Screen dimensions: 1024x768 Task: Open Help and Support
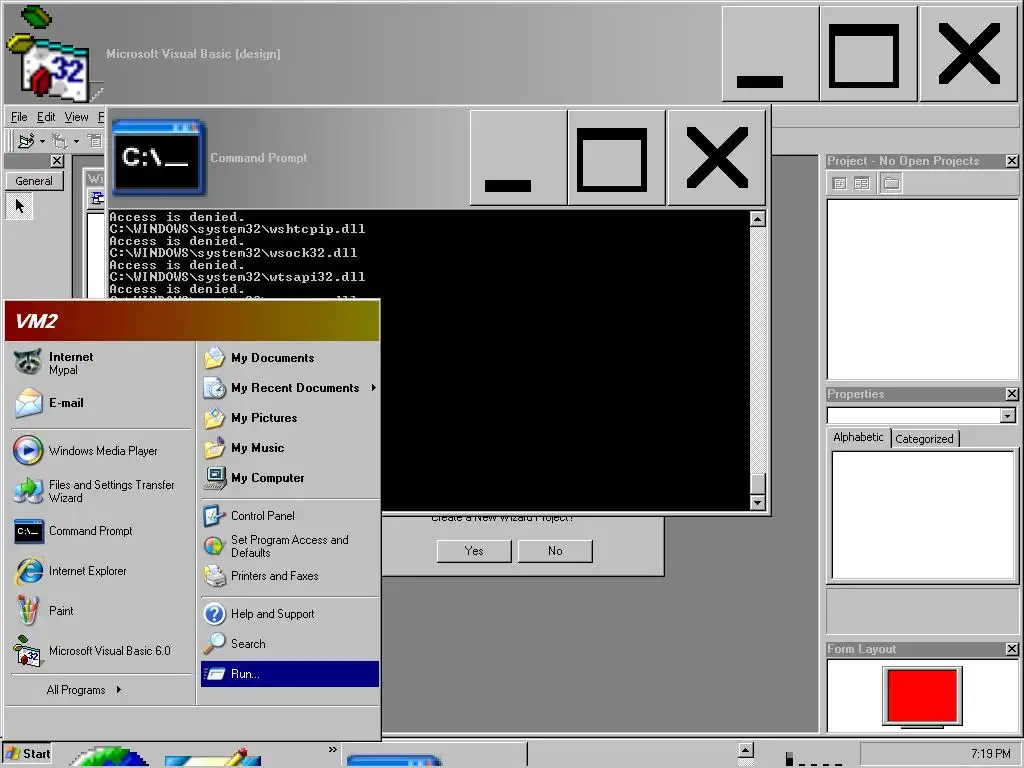(x=290, y=614)
